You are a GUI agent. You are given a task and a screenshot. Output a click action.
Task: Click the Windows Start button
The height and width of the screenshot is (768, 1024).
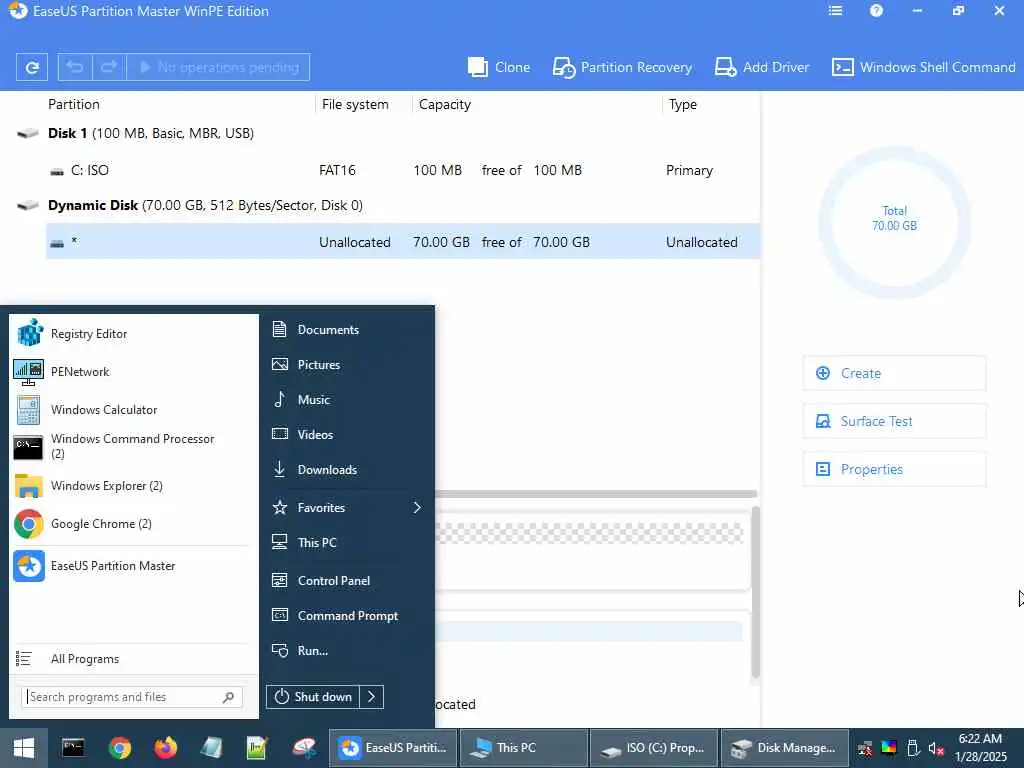pyautogui.click(x=24, y=748)
